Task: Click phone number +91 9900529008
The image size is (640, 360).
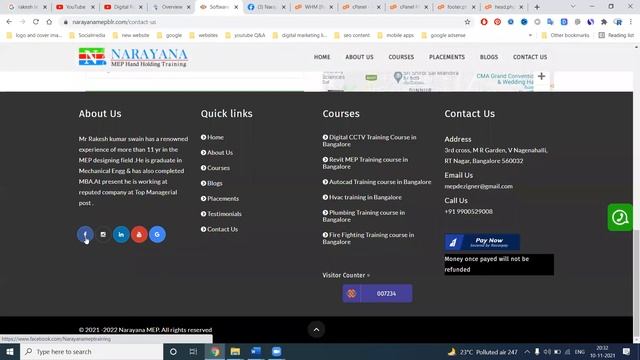Action: click(469, 211)
